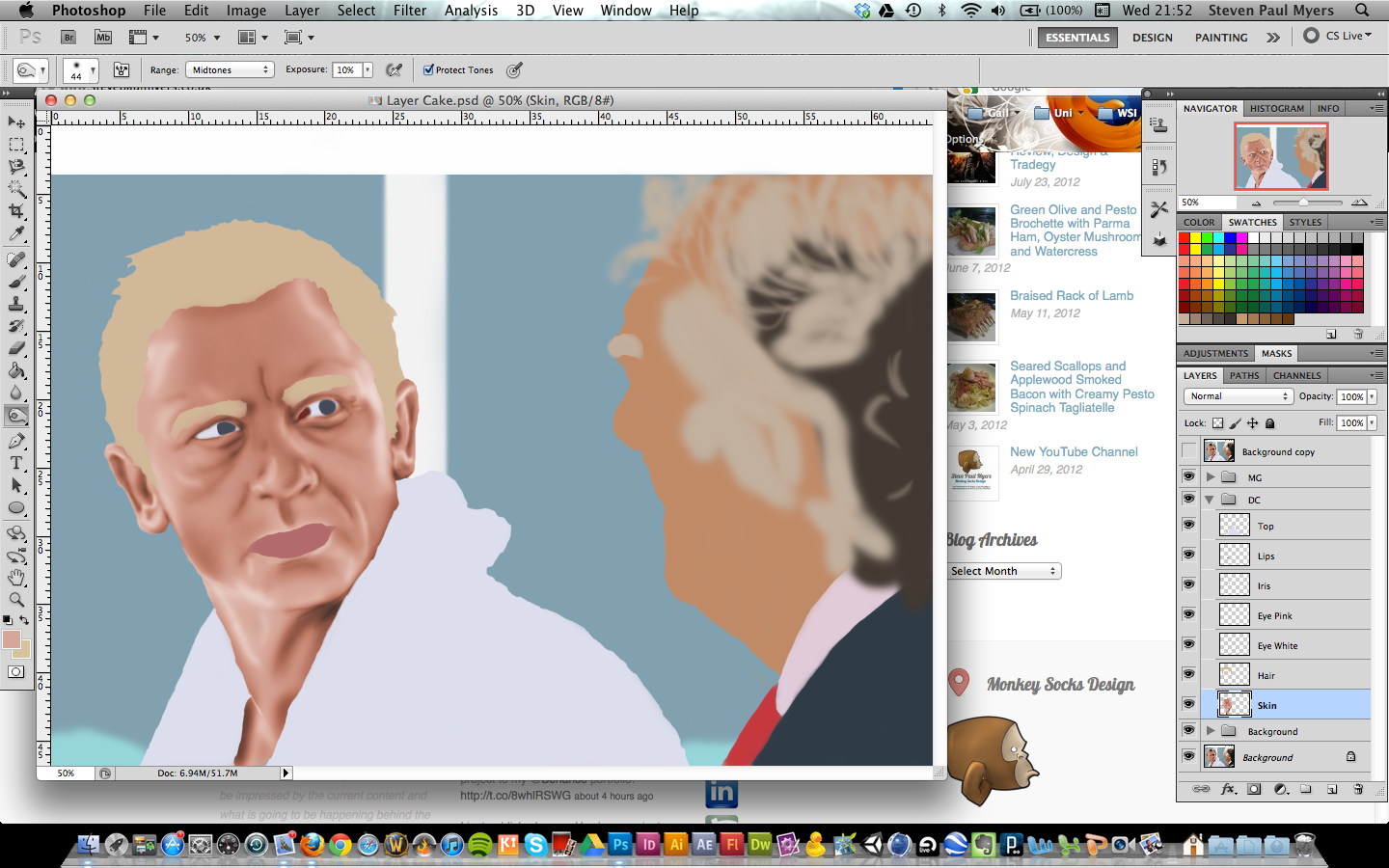
Task: Select the Eyedropper tool
Action: pyautogui.click(x=16, y=234)
